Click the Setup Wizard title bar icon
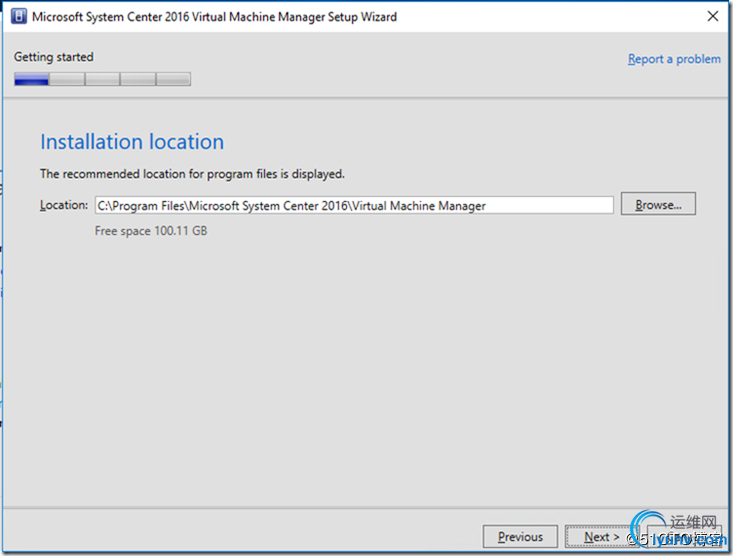Image resolution: width=733 pixels, height=556 pixels. [x=18, y=16]
